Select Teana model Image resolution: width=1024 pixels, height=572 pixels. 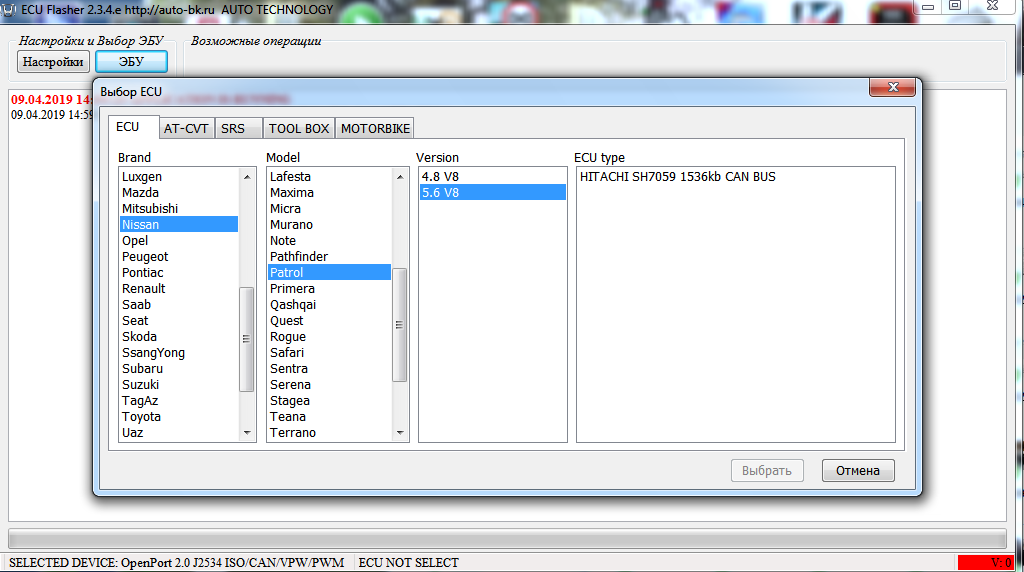pyautogui.click(x=329, y=417)
